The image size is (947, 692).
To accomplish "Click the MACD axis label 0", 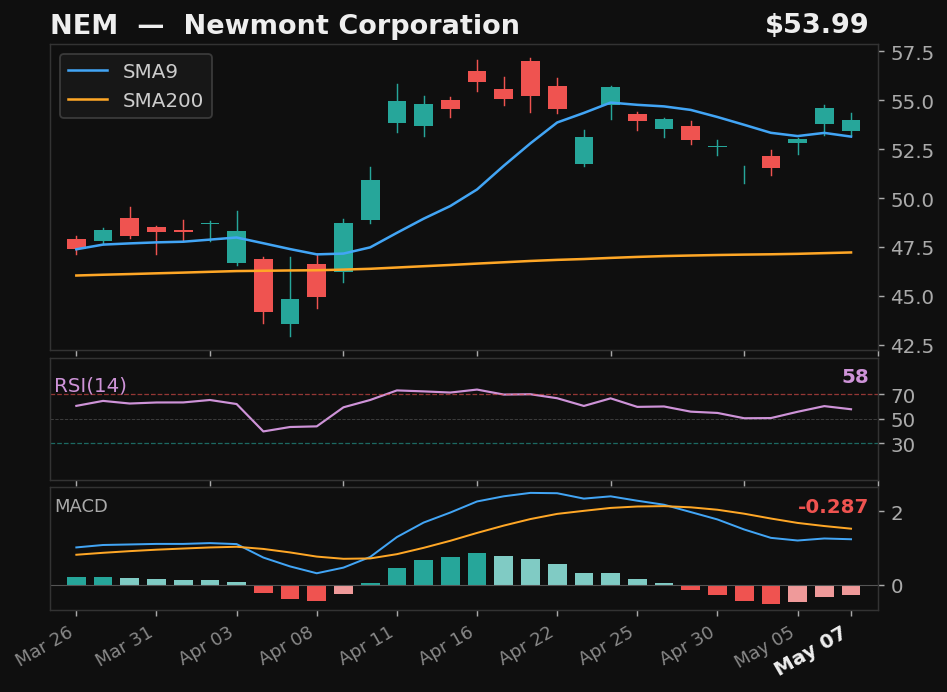I will (x=897, y=586).
